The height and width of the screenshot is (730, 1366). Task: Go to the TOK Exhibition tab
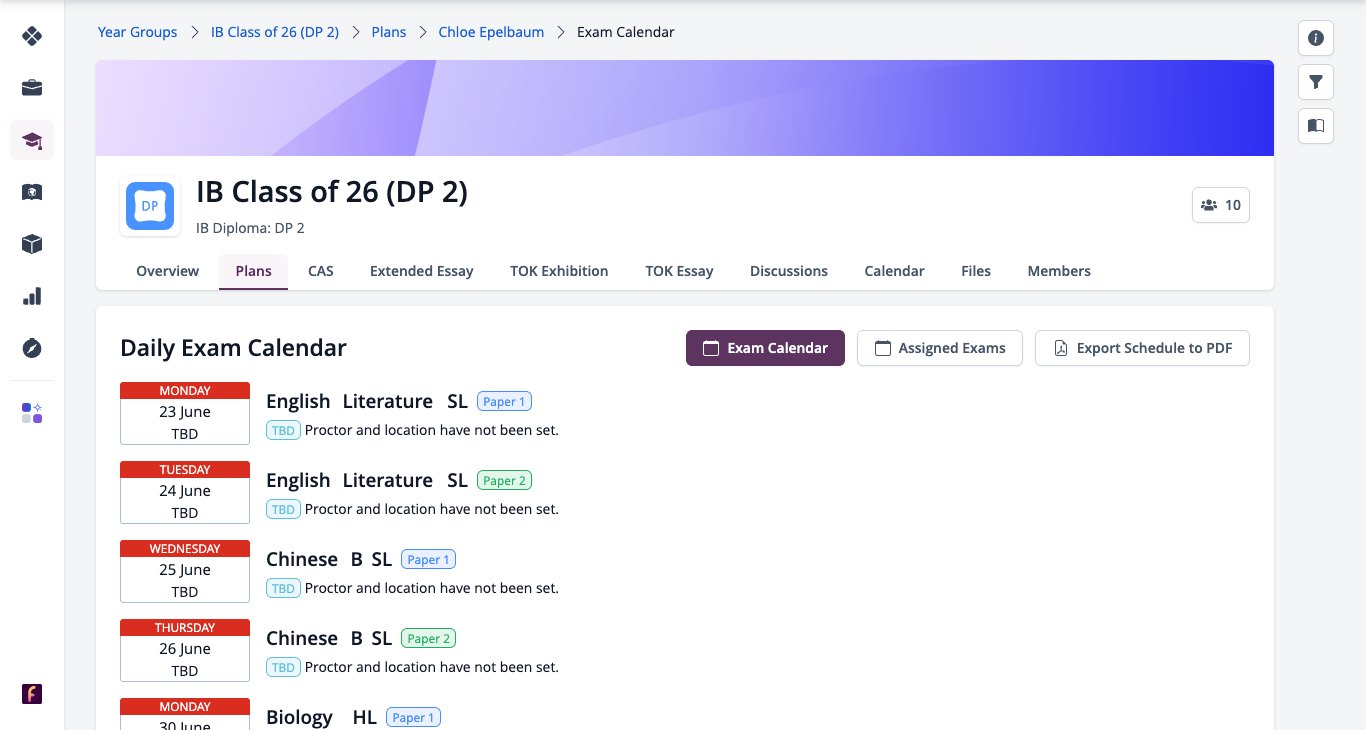pyautogui.click(x=559, y=271)
